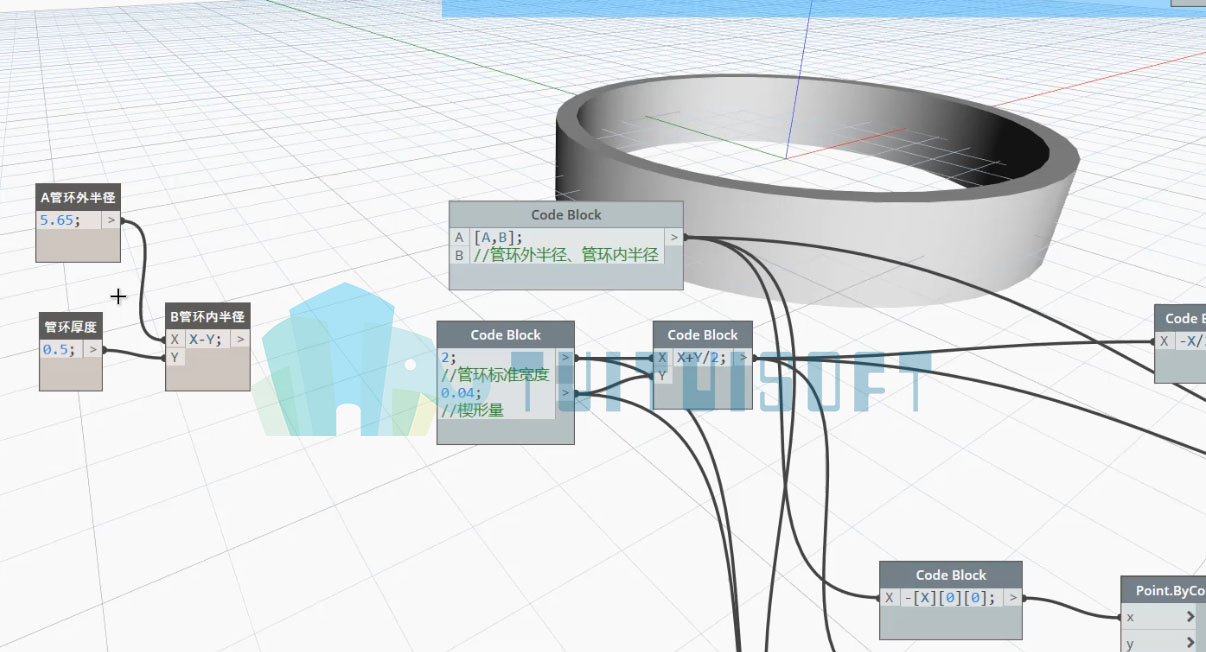1206x652 pixels.
Task: Select the 管环厚度 node title bar
Action: (x=71, y=326)
